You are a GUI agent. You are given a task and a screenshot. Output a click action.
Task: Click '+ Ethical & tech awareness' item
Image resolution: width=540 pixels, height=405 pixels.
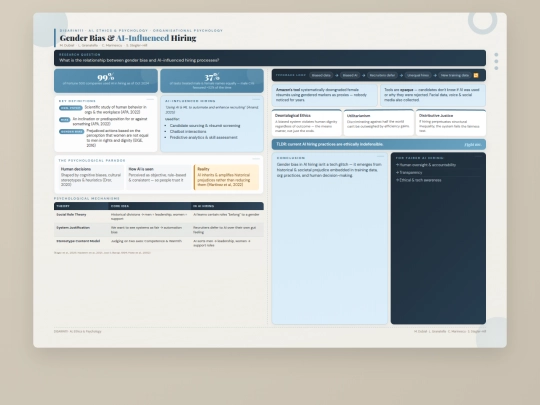(x=418, y=180)
